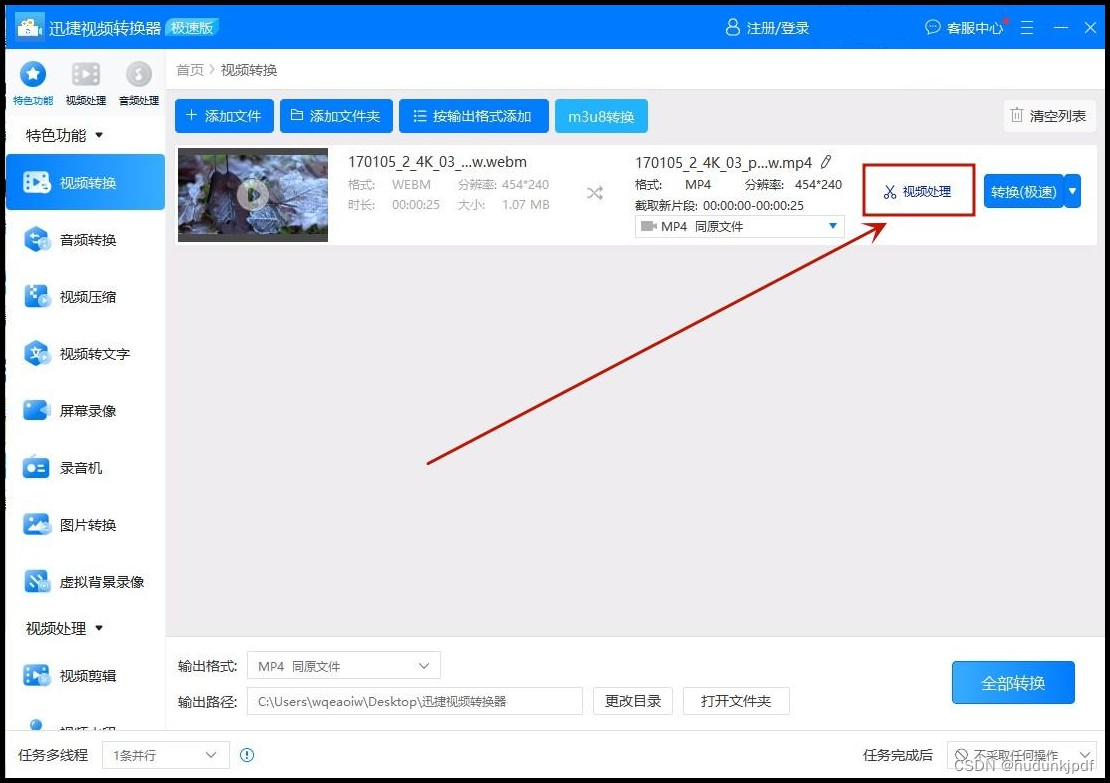The height and width of the screenshot is (783, 1110).
Task: Click the 虚拟背景录像 icon
Action: click(37, 582)
